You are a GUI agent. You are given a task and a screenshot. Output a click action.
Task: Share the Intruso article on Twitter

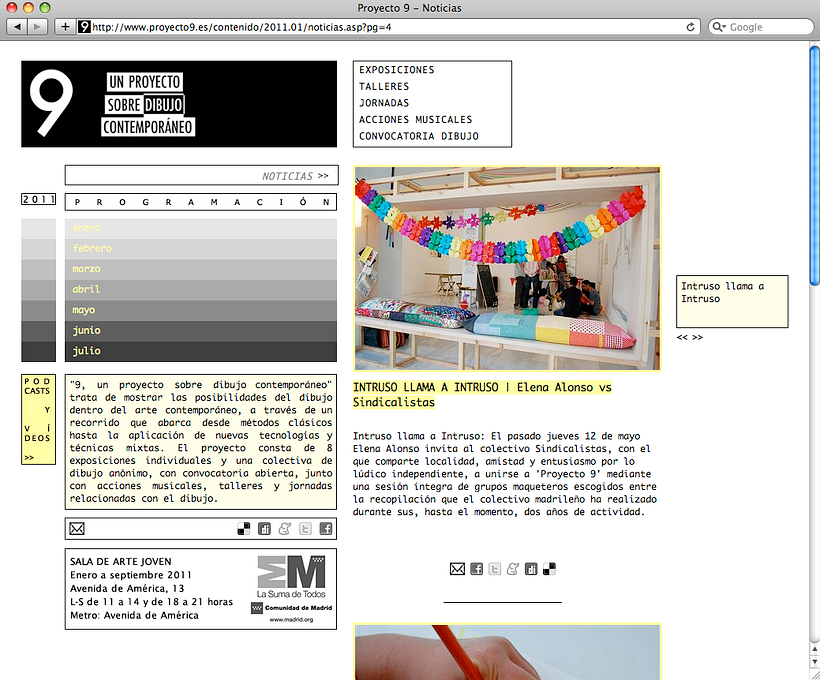point(496,568)
